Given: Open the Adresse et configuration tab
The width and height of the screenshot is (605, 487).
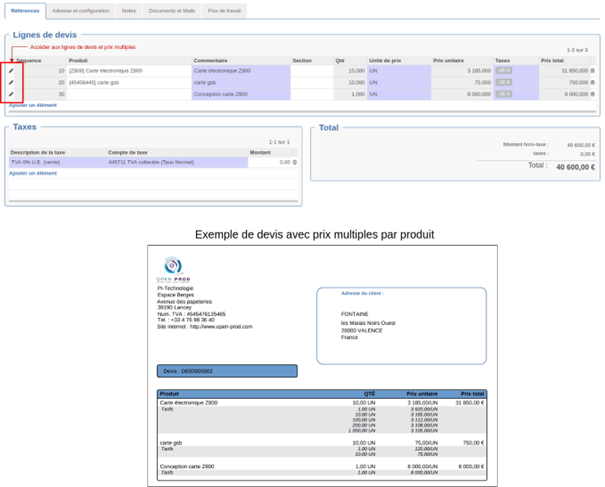Looking at the screenshot, I should (81, 11).
